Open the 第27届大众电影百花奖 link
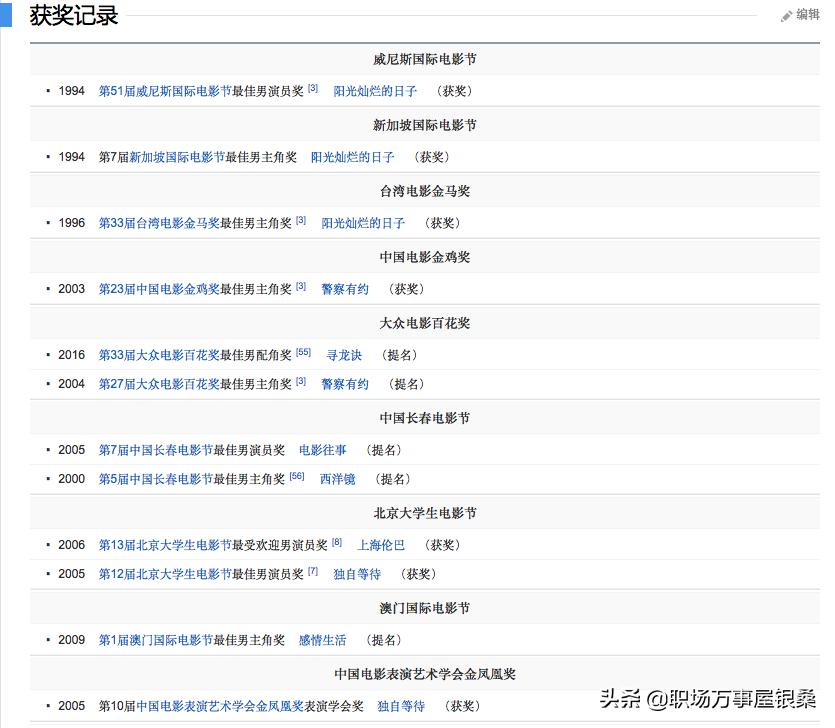The height and width of the screenshot is (728, 835). [159, 384]
